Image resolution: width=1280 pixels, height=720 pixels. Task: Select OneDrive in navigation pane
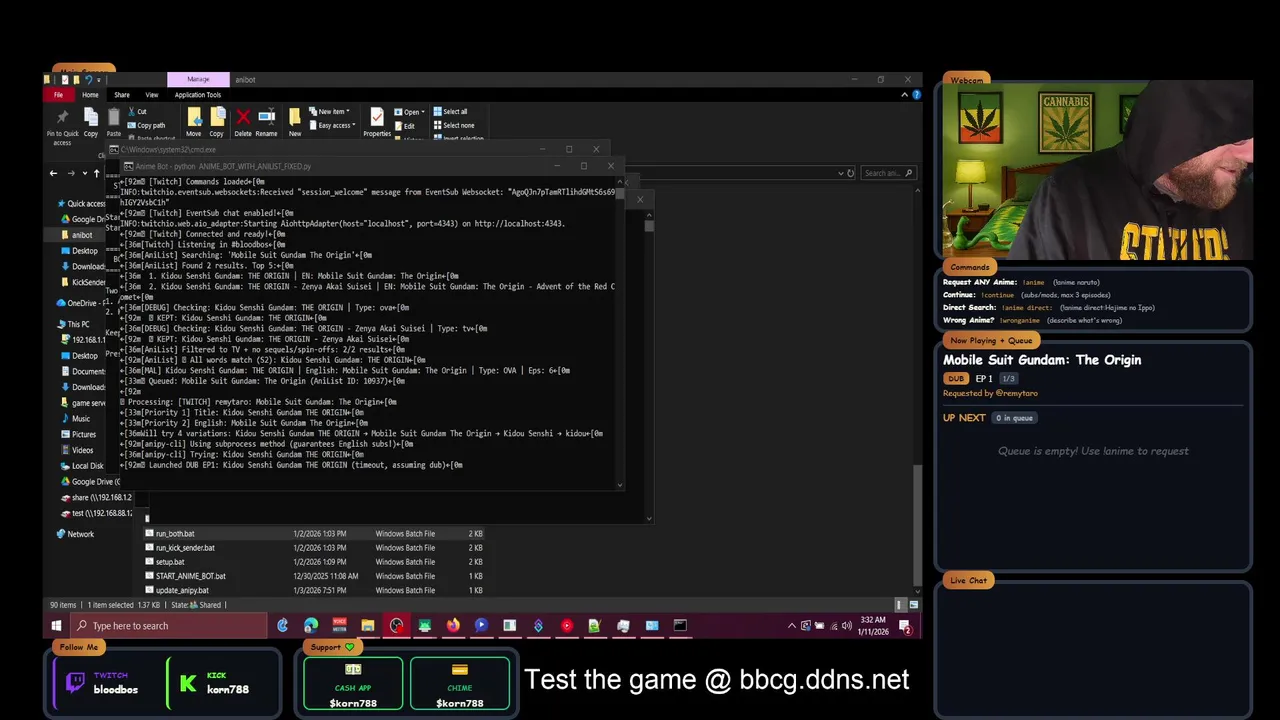coord(78,303)
